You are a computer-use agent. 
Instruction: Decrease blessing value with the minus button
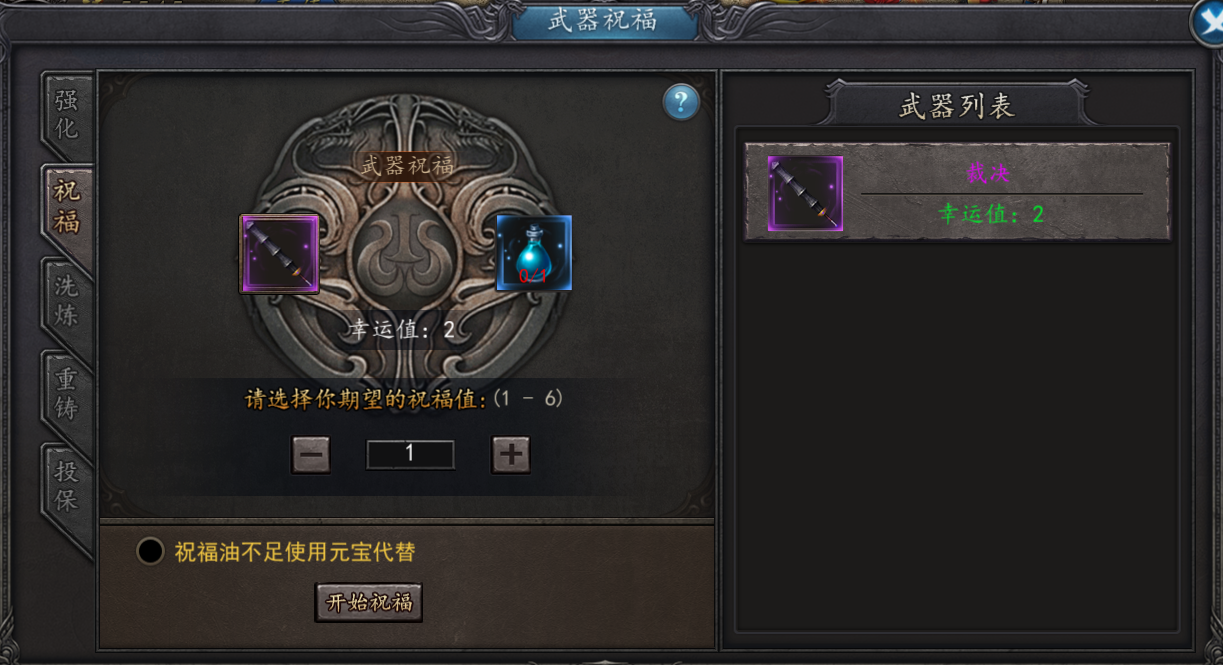pos(311,455)
